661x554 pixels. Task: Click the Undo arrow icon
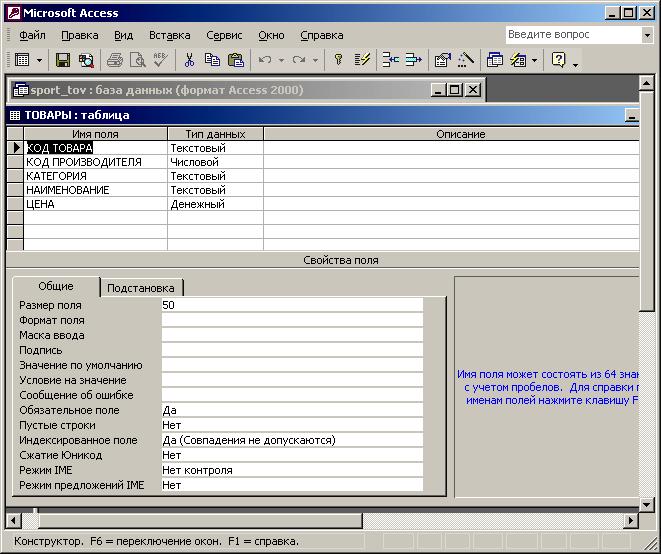pyautogui.click(x=265, y=60)
